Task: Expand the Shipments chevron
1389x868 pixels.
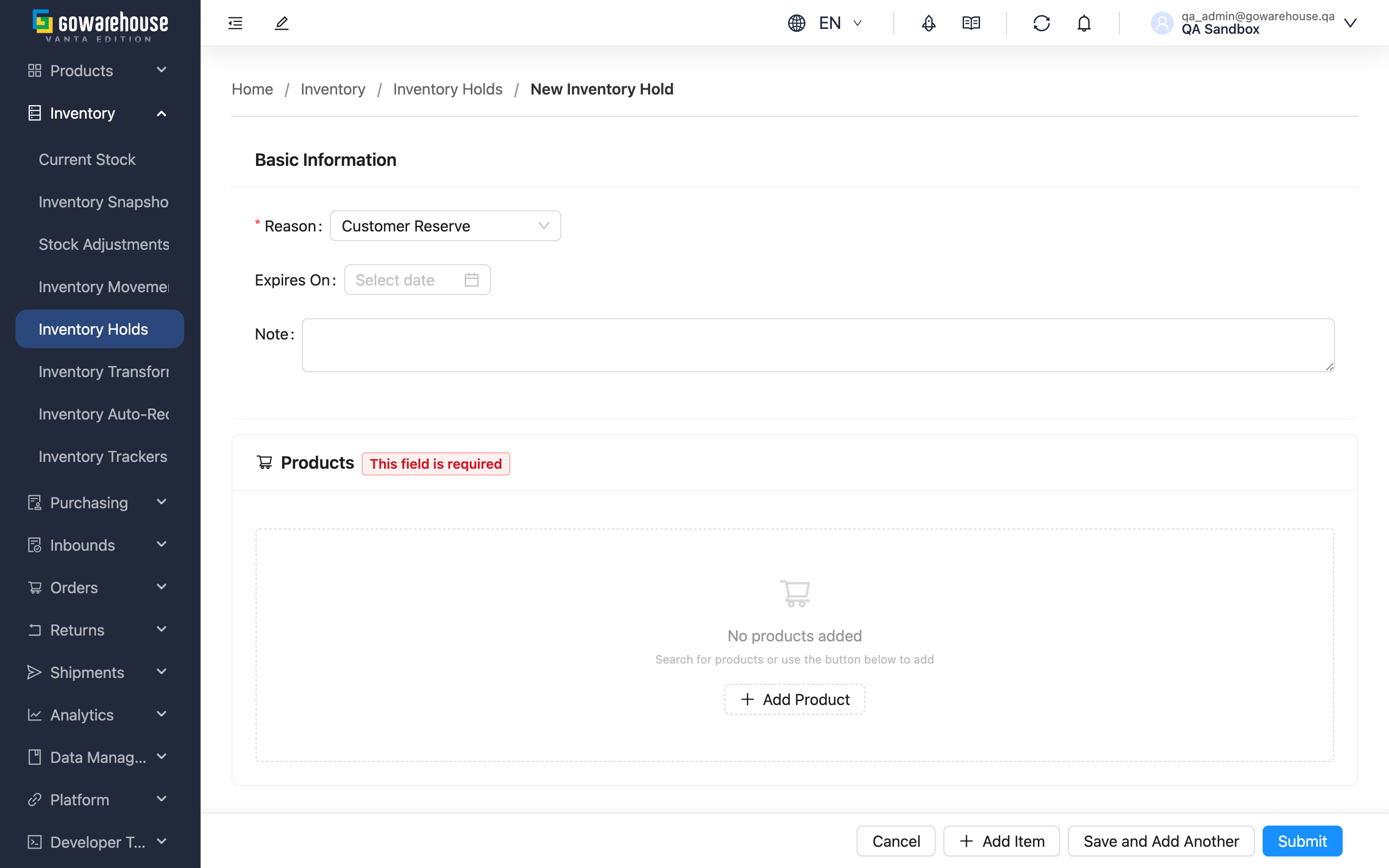Action: [x=162, y=672]
